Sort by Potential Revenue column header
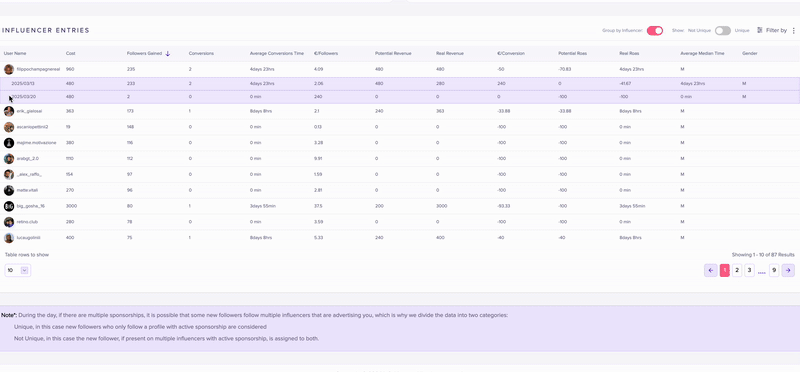800x372 pixels. 393,54
